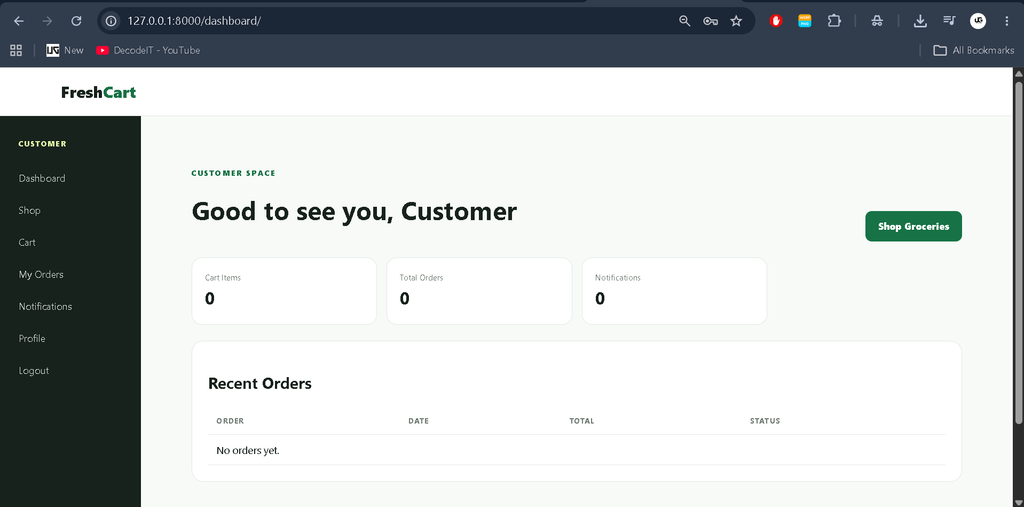Screen dimensions: 1024x507
Task: Click the ORDER column header
Action: point(230,421)
